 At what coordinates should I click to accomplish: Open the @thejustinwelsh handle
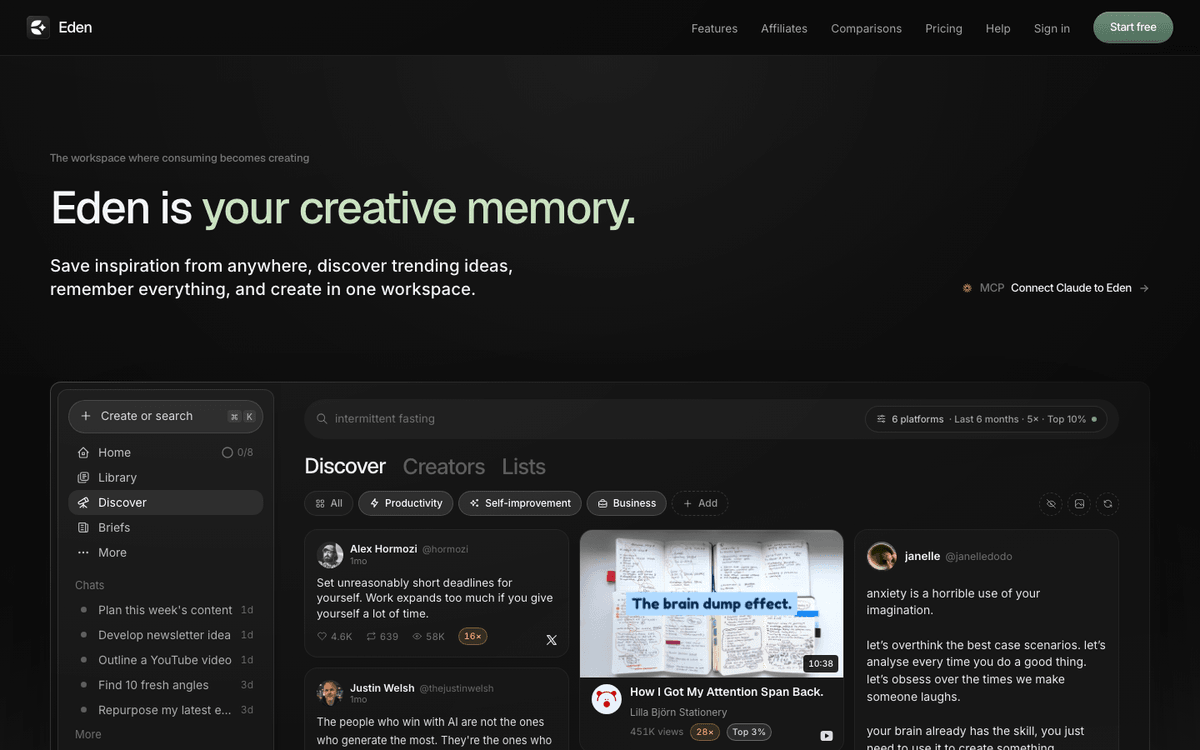[456, 688]
